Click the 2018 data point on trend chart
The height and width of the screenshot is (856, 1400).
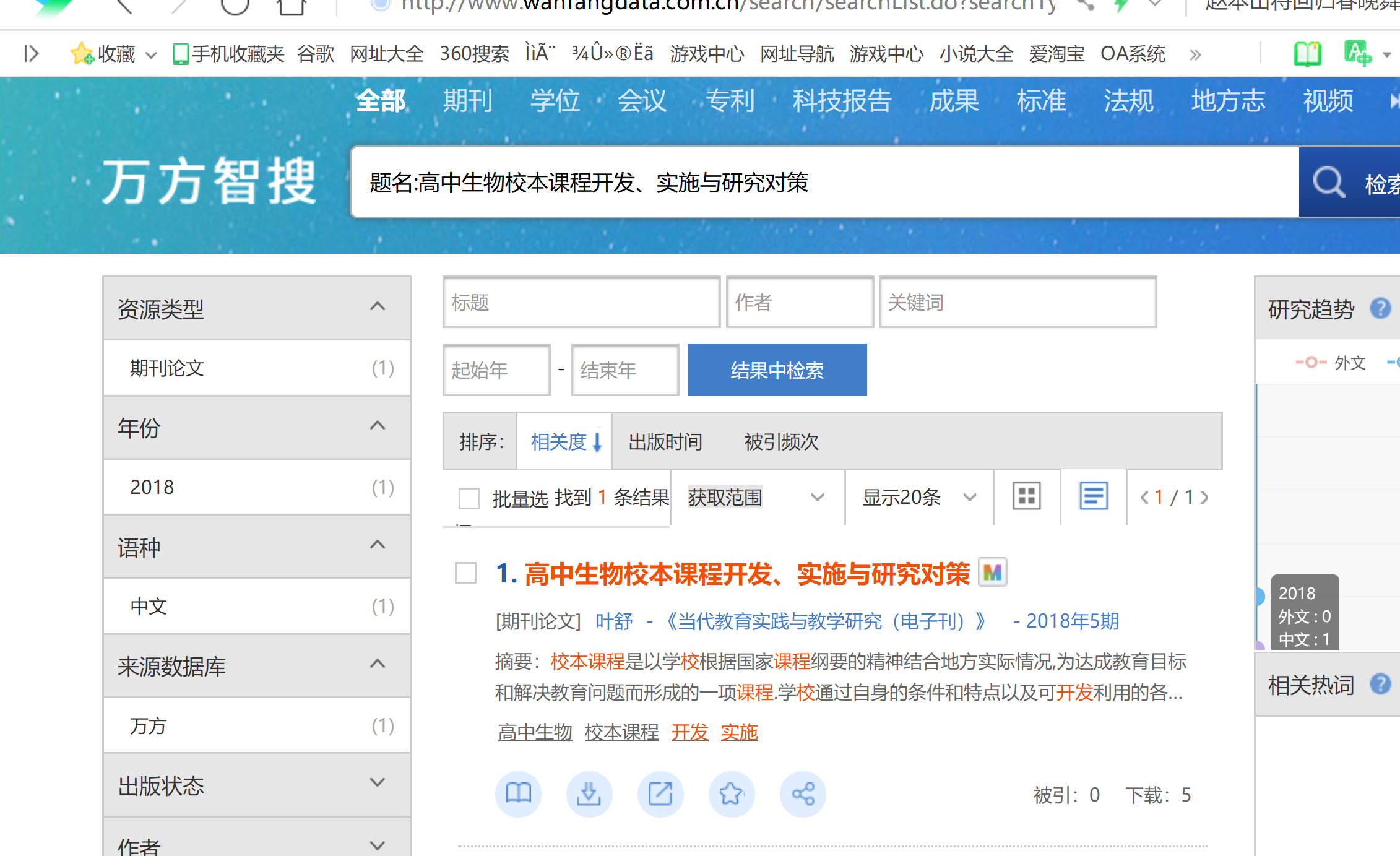[1259, 596]
